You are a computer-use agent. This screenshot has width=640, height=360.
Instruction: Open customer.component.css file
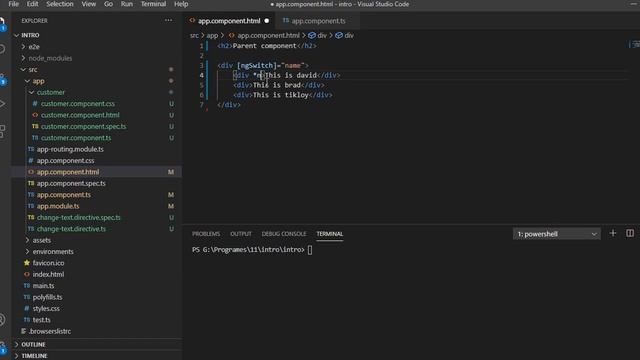78,104
